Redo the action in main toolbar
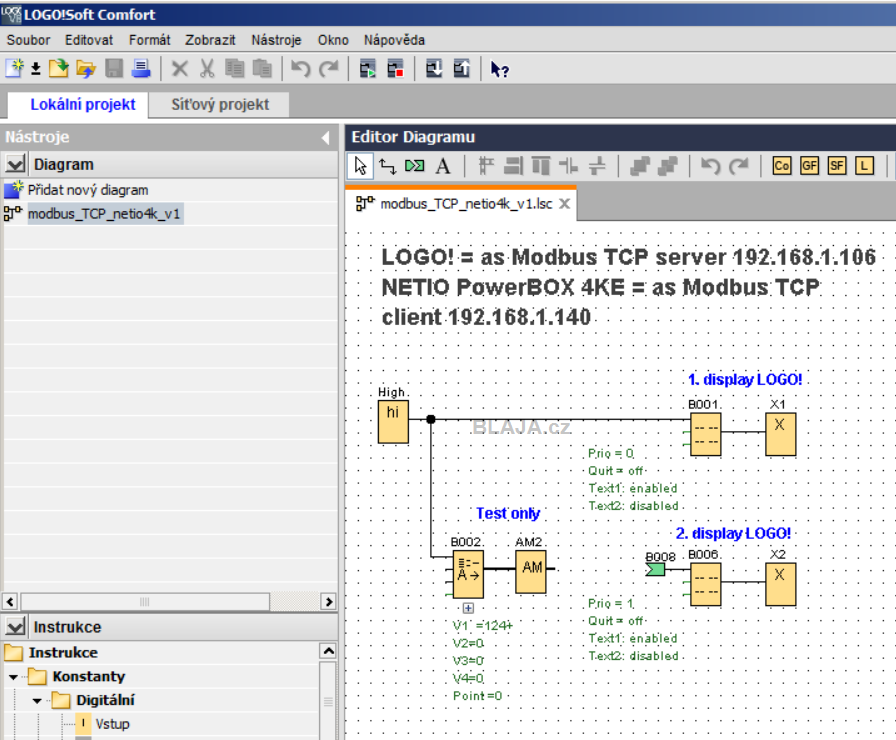This screenshot has height=740, width=896. coord(328,69)
